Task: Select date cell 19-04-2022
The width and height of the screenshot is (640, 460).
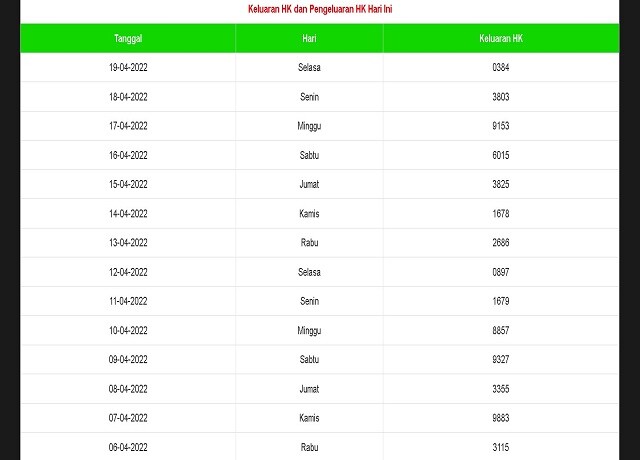Action: click(128, 67)
